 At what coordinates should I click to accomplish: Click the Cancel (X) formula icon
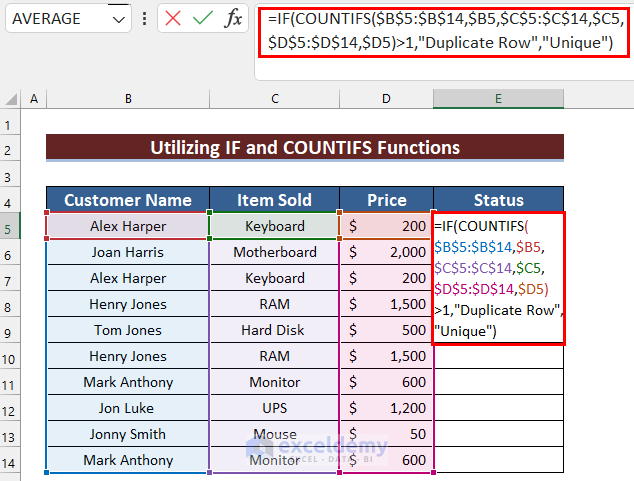click(174, 19)
